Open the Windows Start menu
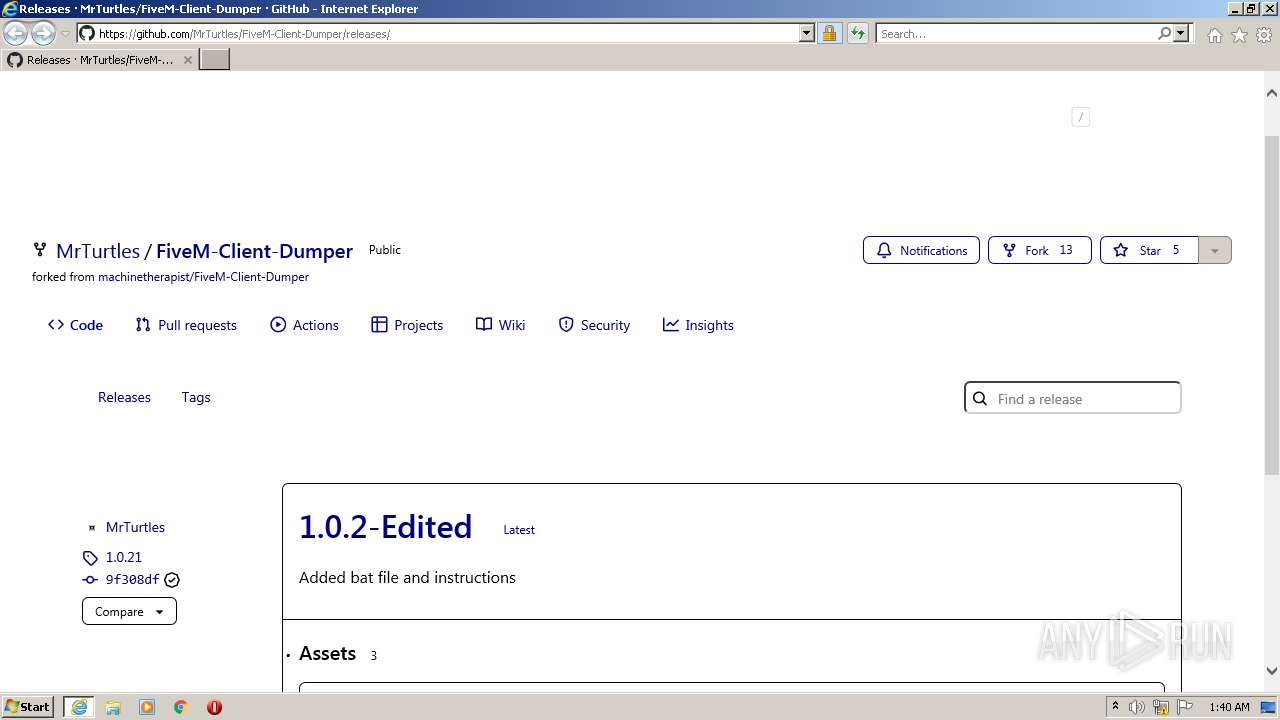The image size is (1280, 720). [x=27, y=706]
